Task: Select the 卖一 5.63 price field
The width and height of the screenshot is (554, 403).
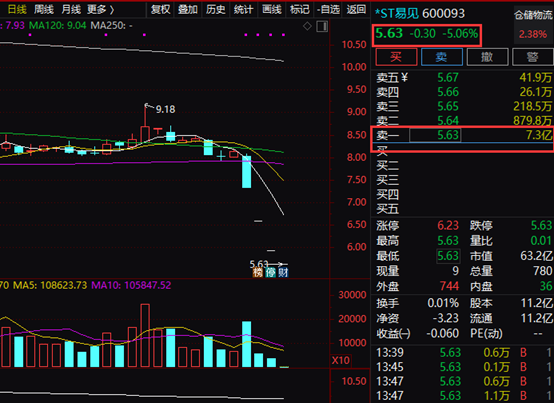Action: (x=435, y=135)
